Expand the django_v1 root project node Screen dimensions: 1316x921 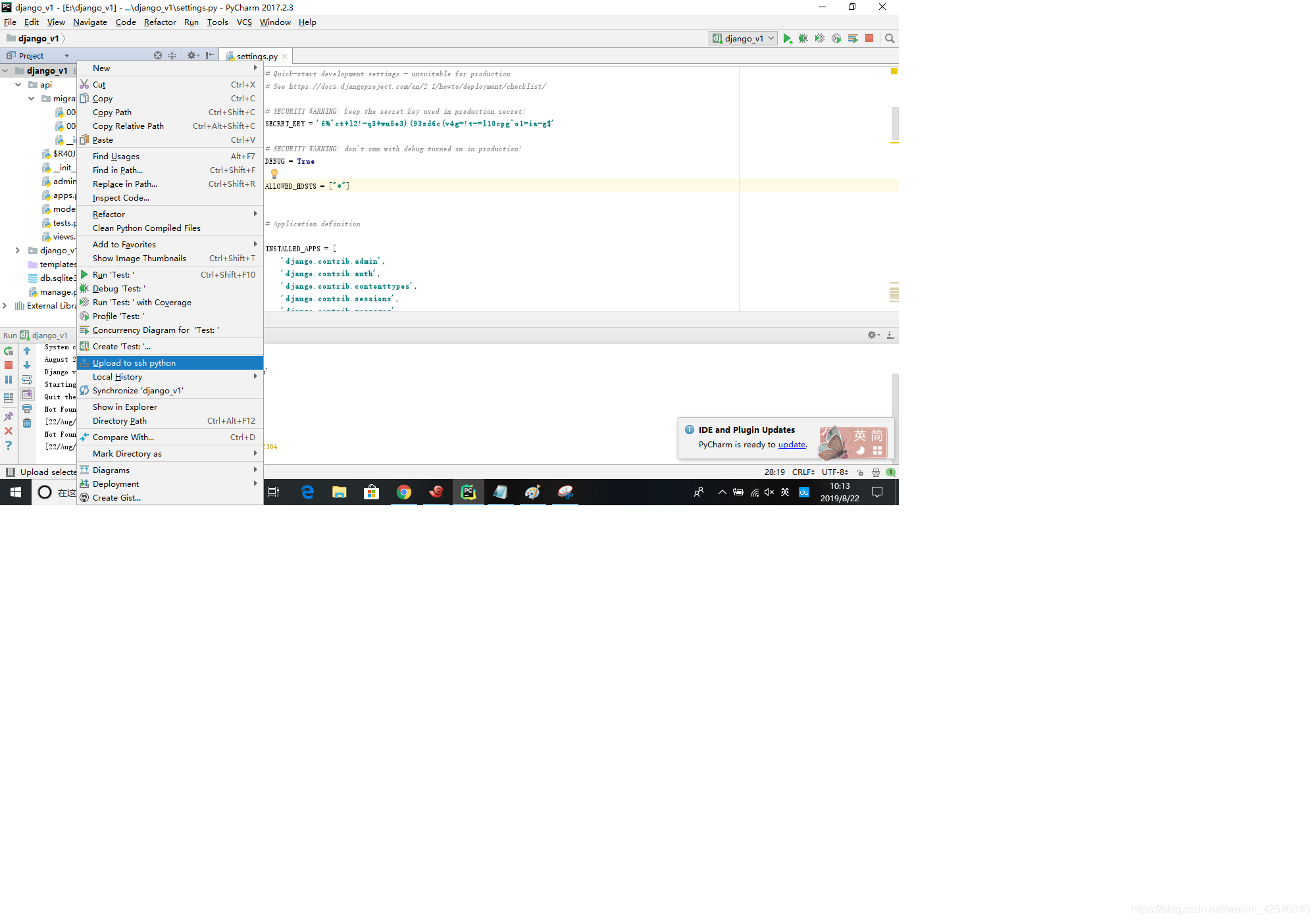click(8, 70)
